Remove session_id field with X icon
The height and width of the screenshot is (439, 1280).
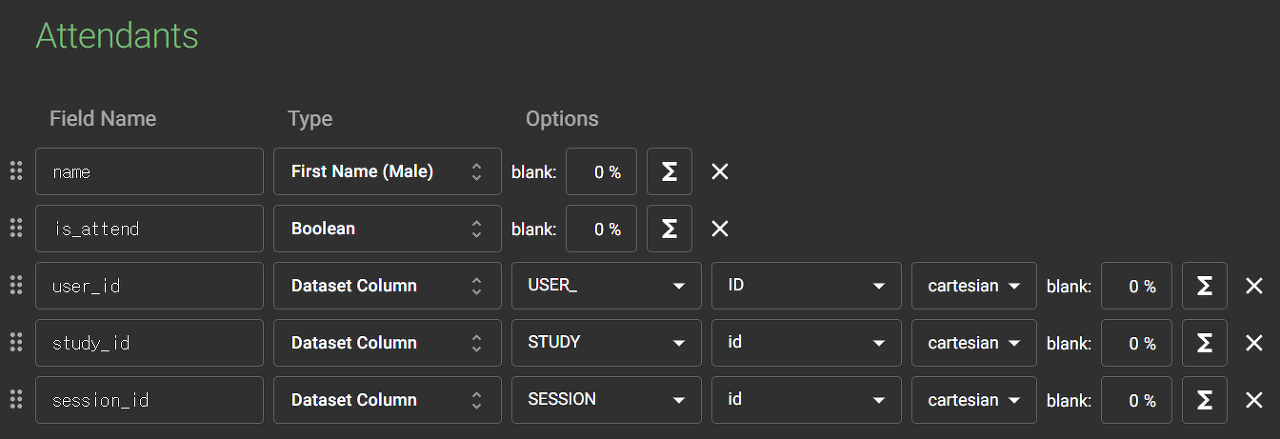[1254, 400]
